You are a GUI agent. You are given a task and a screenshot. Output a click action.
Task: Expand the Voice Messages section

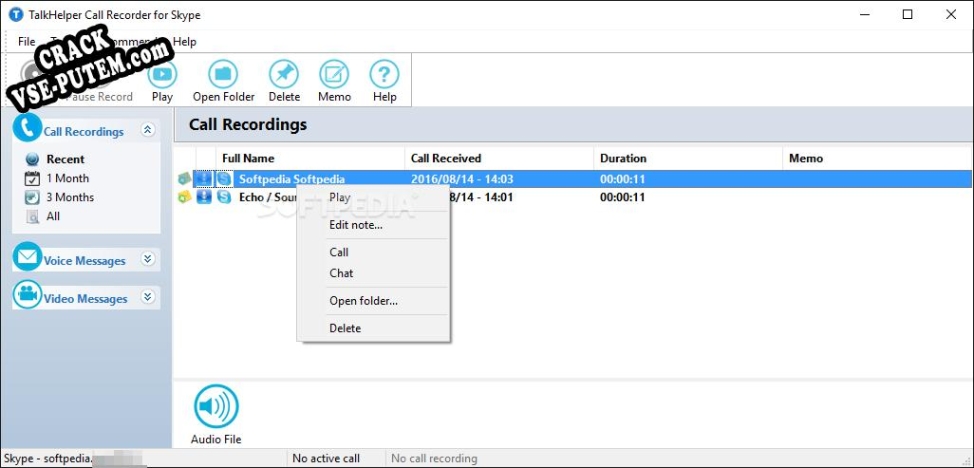tap(148, 259)
